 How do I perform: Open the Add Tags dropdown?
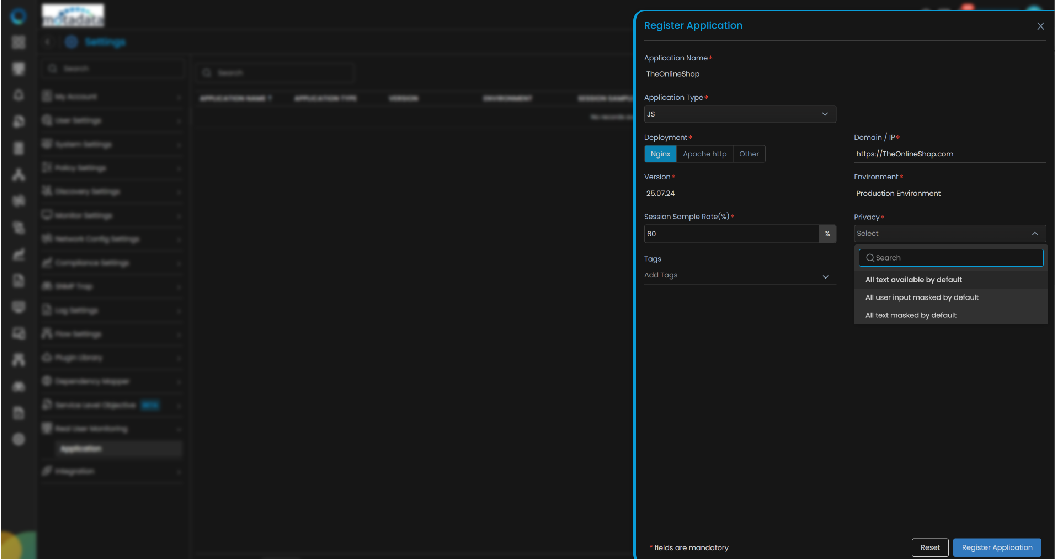[x=740, y=276]
